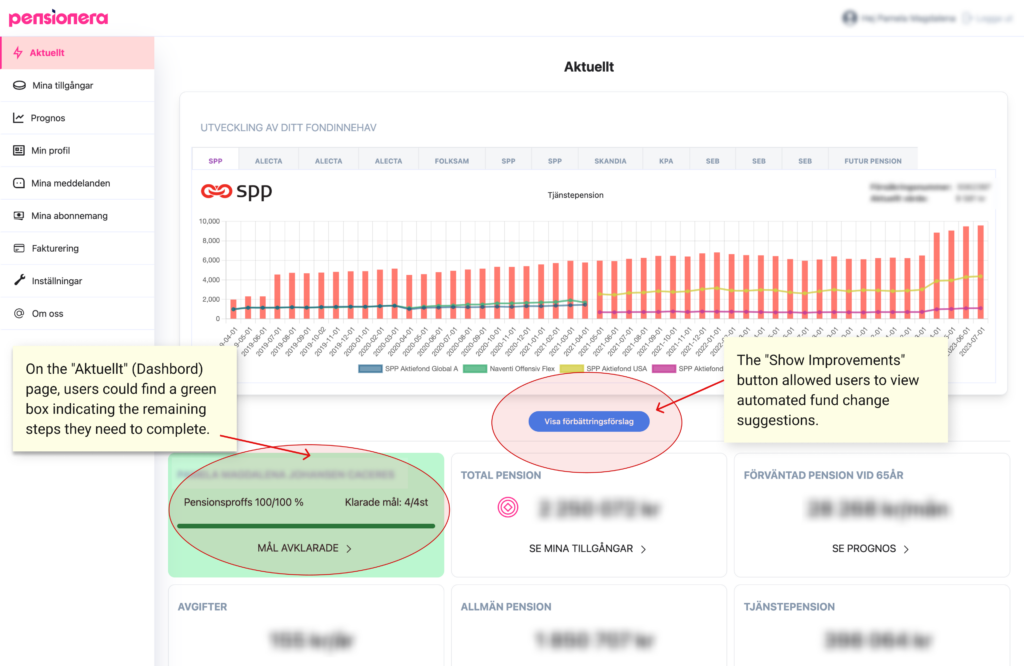1024x666 pixels.
Task: Click the SPP logo above chart
Action: [236, 191]
